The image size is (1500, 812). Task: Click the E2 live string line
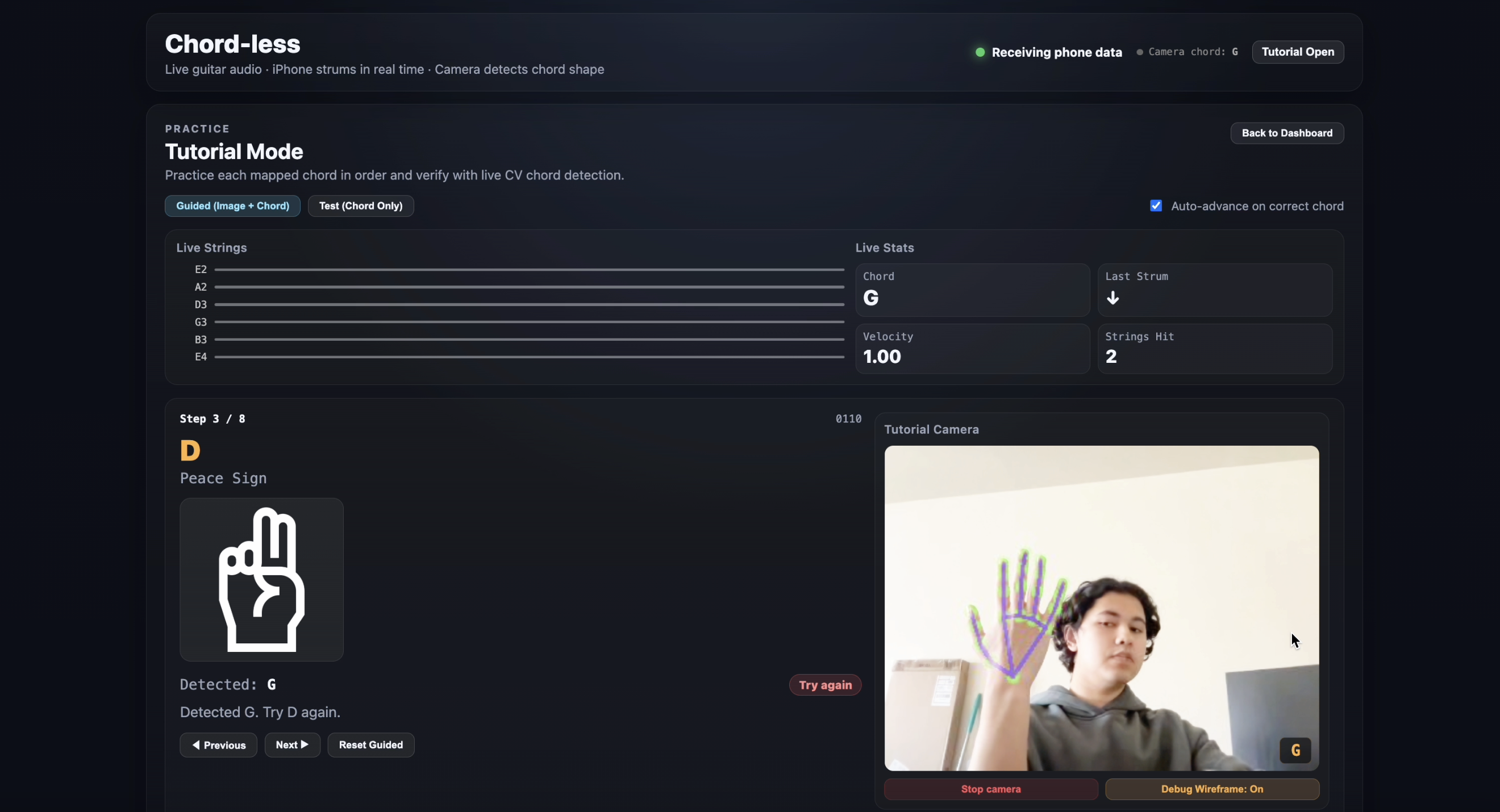529,270
